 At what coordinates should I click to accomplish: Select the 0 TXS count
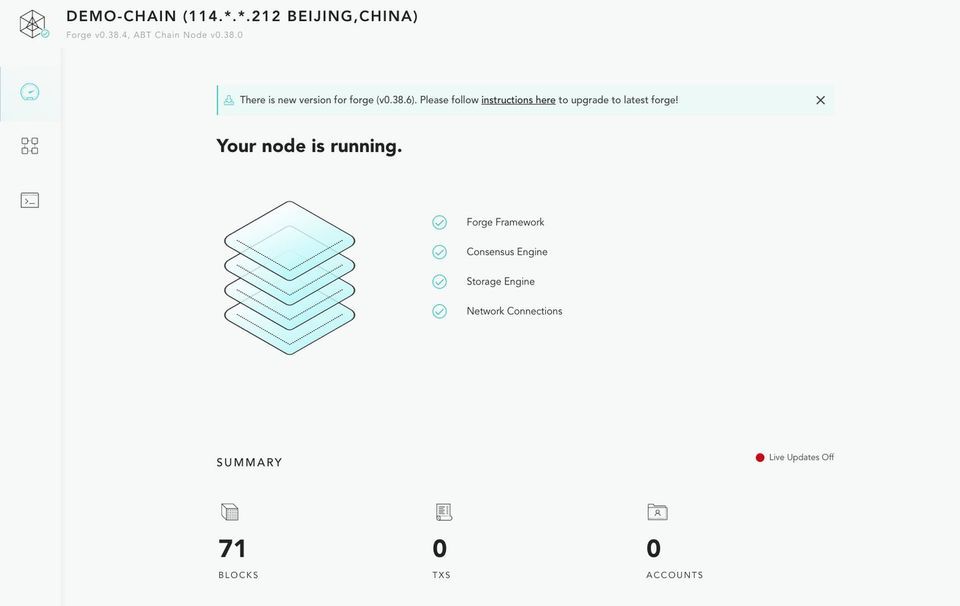click(x=440, y=548)
